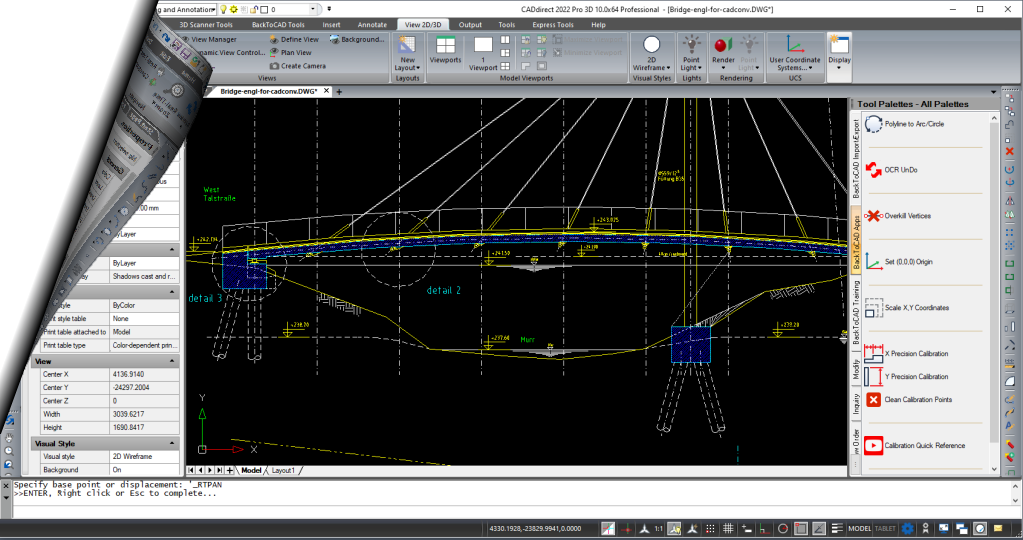The height and width of the screenshot is (540, 1023).
Task: Click the layer freeze sun icon
Action: click(x=234, y=9)
